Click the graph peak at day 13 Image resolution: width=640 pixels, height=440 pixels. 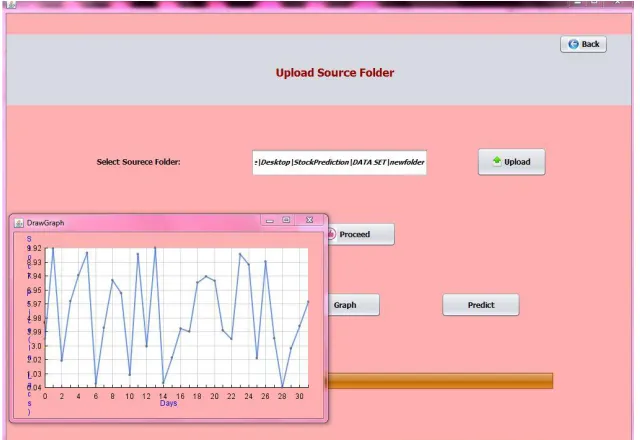(155, 248)
